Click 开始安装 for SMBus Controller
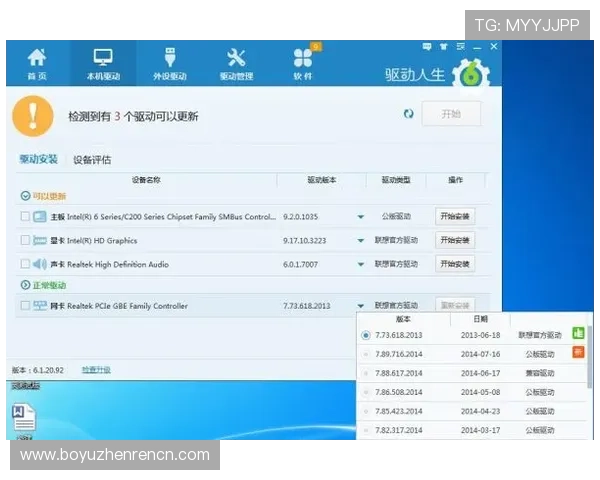Screen dimensions: 600x480 coord(455,216)
